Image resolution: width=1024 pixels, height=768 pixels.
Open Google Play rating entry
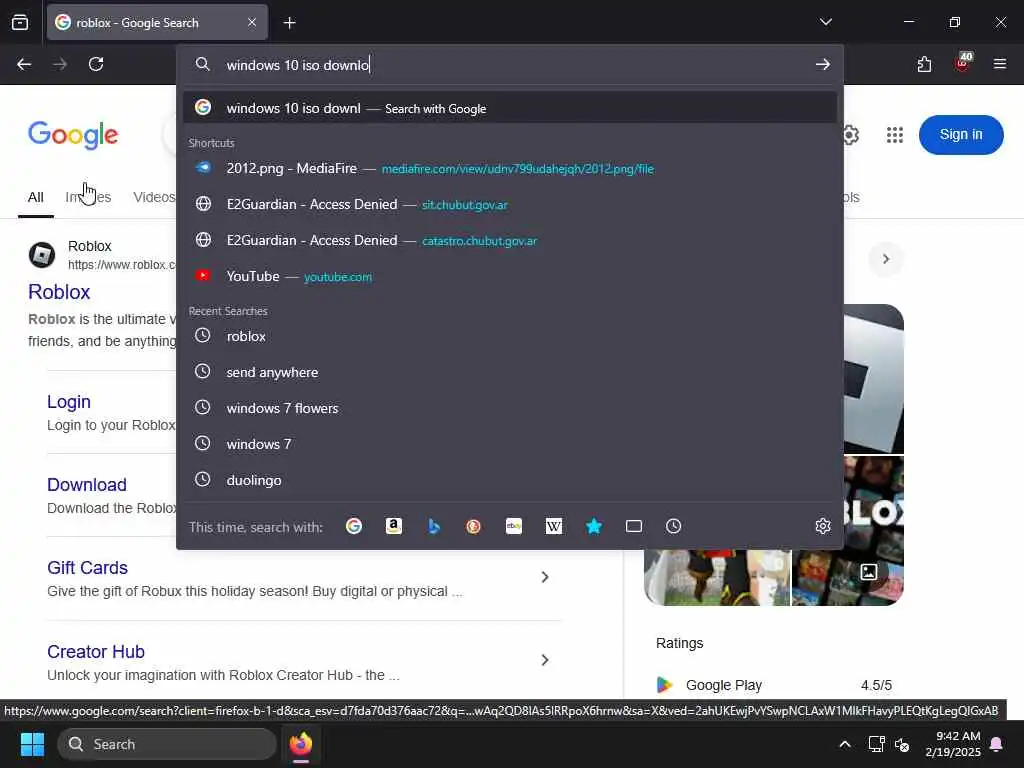point(774,685)
